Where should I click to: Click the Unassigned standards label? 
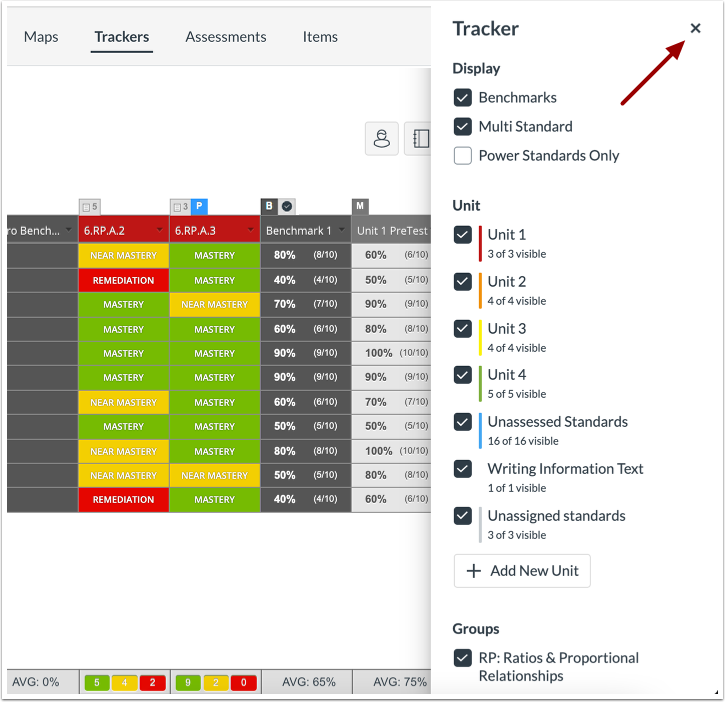[556, 516]
